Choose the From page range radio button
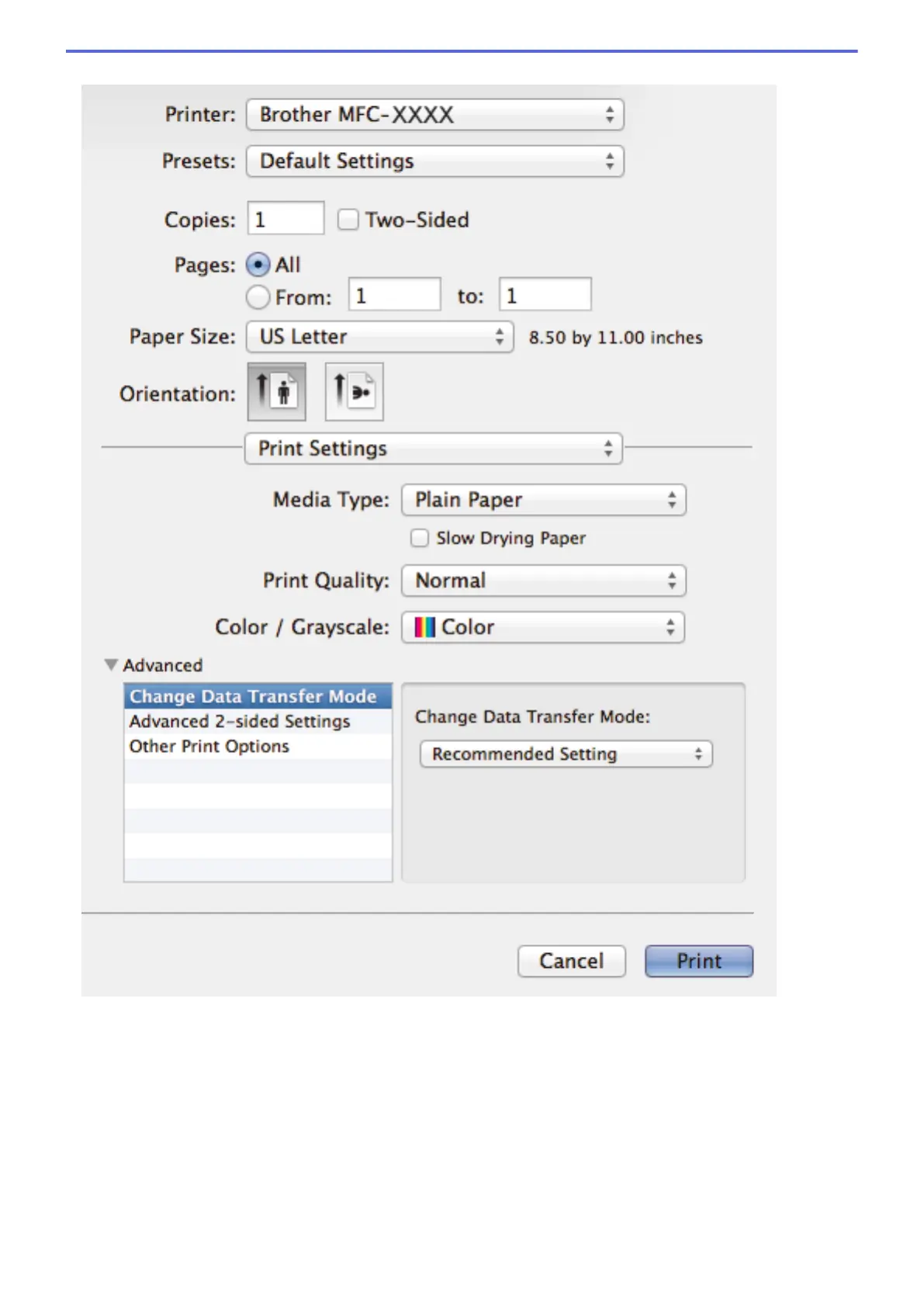Image resolution: width=924 pixels, height=1307 pixels. click(x=258, y=297)
